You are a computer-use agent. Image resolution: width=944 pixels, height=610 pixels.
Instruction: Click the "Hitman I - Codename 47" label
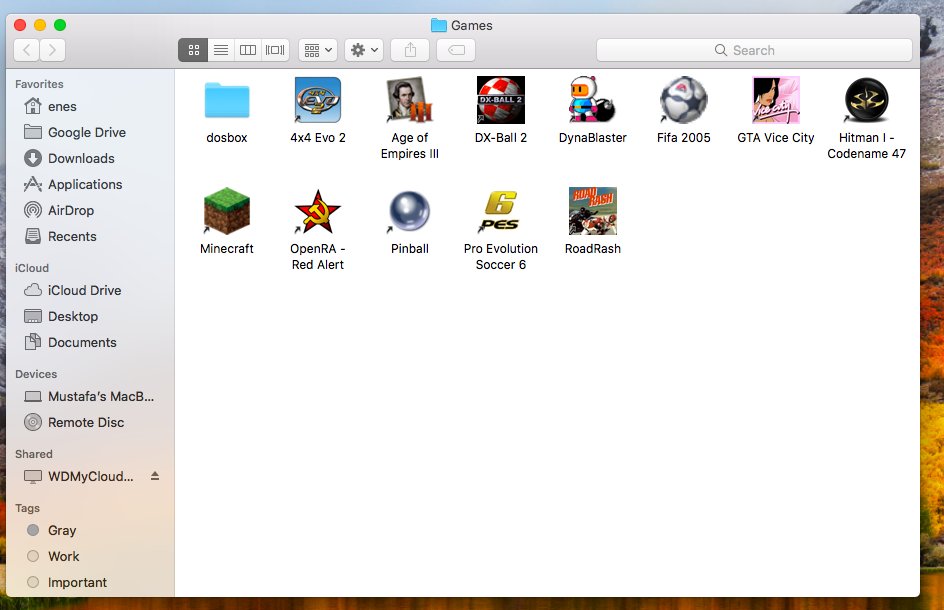(x=866, y=146)
